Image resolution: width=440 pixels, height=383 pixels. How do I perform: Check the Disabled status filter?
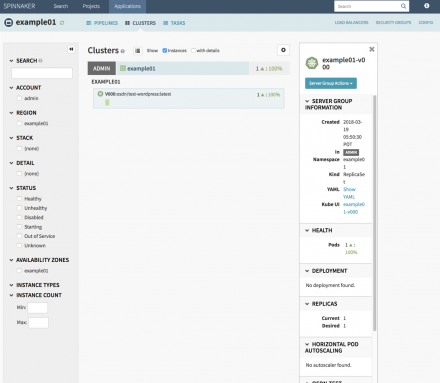click(19, 217)
